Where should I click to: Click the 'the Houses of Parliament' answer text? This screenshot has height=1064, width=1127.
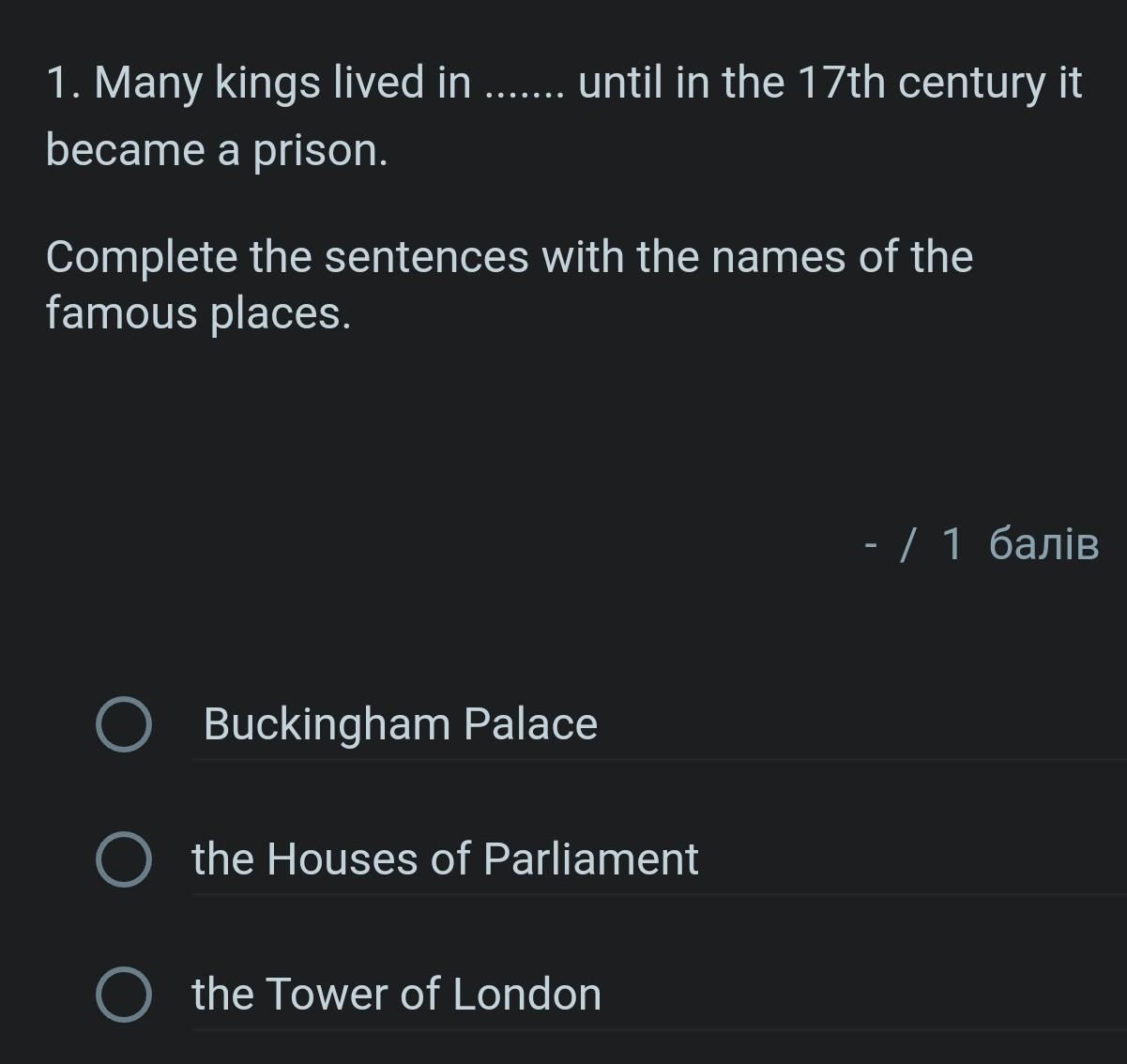(445, 859)
